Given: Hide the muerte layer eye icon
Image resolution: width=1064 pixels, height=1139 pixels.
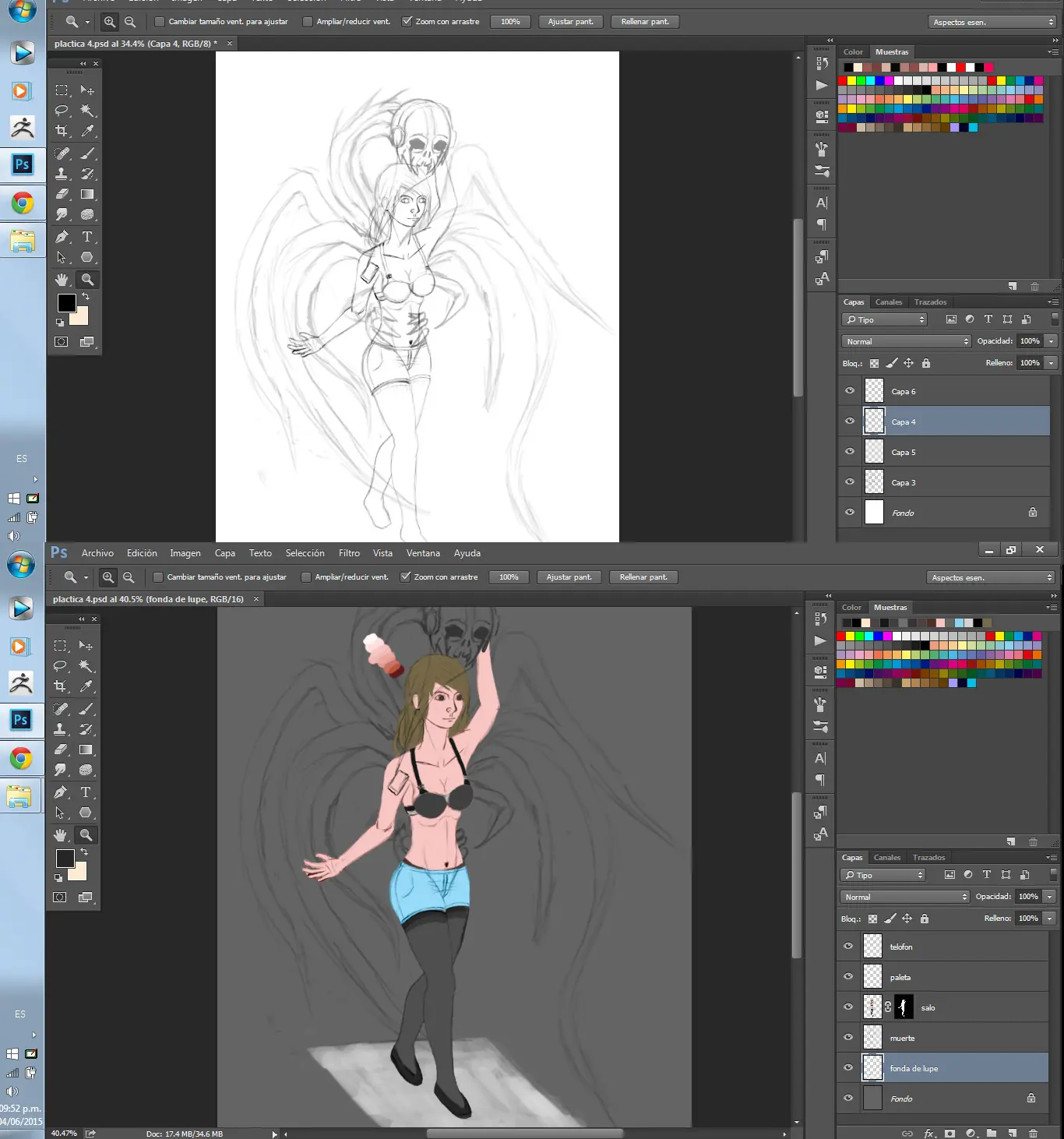Looking at the screenshot, I should click(848, 1038).
